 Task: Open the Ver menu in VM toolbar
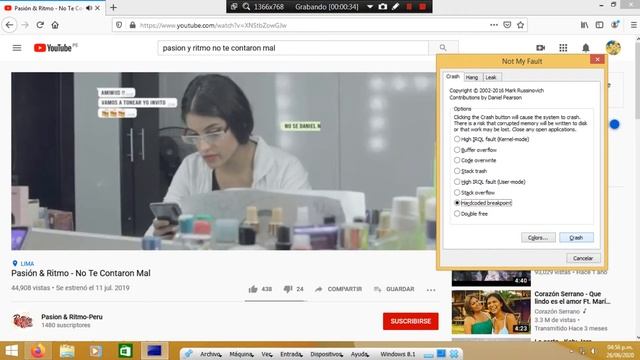pos(267,354)
